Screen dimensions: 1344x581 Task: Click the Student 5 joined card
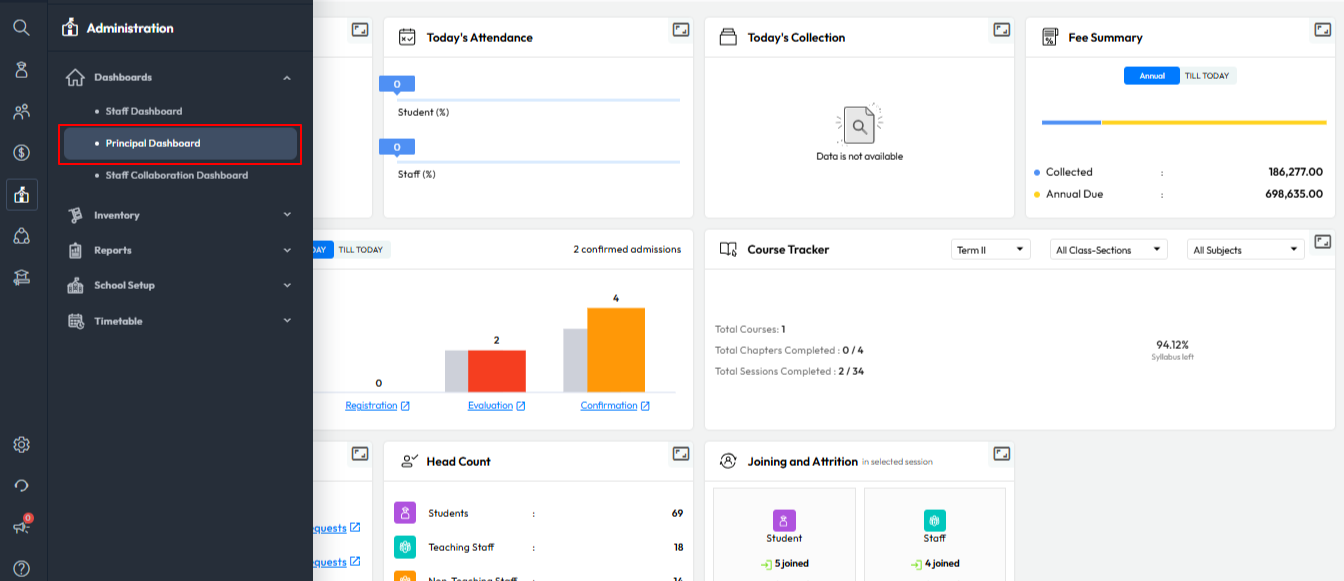784,534
